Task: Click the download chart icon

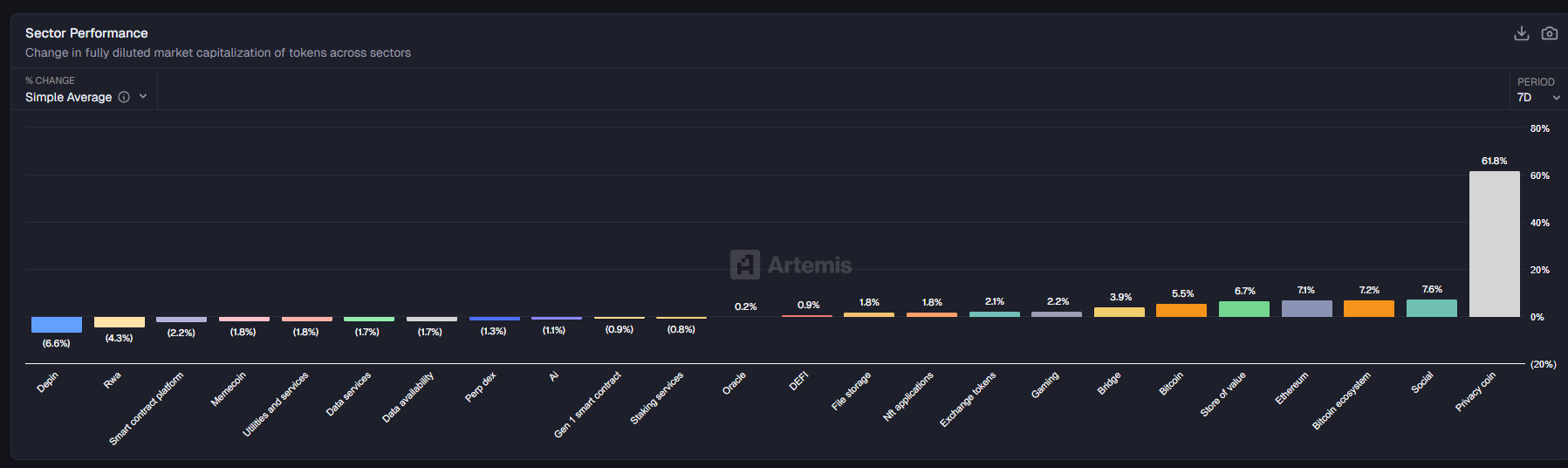Action: click(1521, 33)
